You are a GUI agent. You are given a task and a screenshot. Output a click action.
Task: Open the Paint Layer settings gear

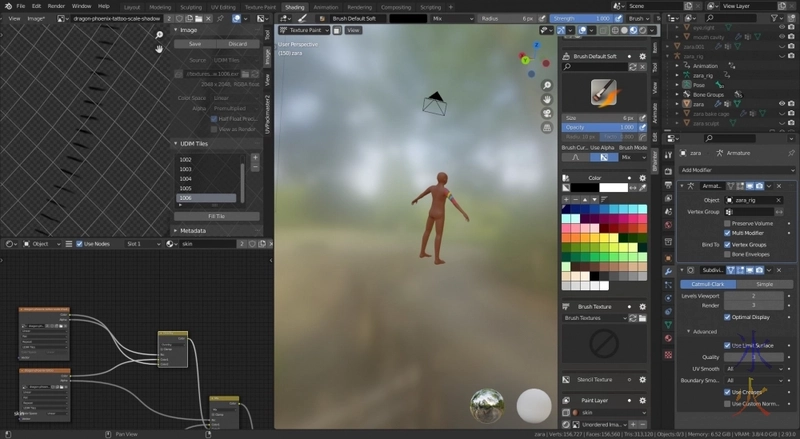(x=642, y=400)
